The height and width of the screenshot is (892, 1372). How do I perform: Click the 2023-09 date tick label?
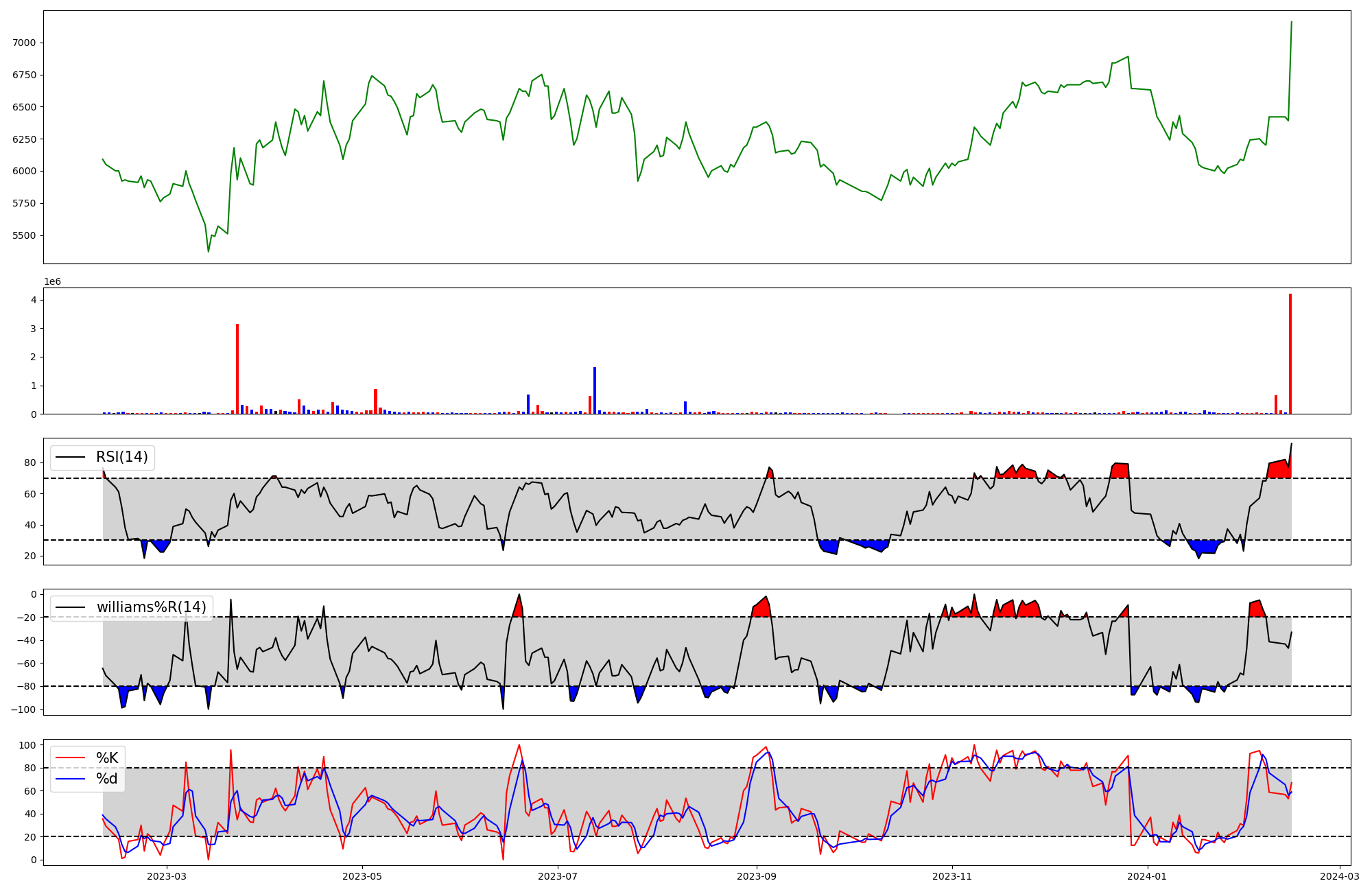757,876
